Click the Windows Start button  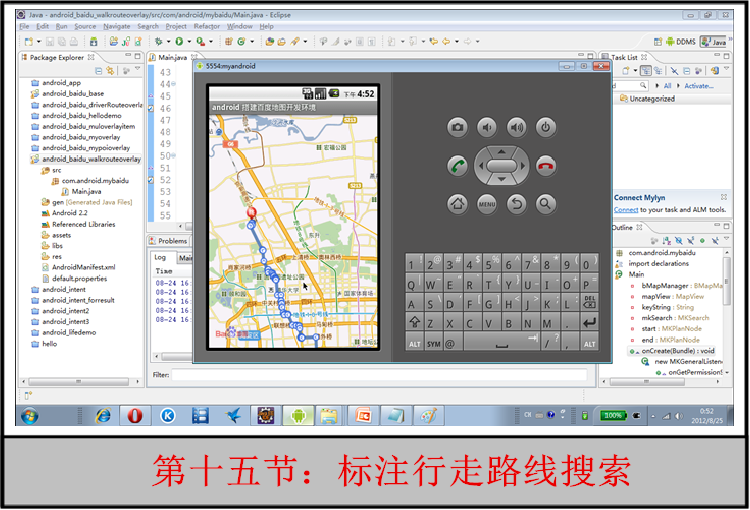tap(30, 416)
